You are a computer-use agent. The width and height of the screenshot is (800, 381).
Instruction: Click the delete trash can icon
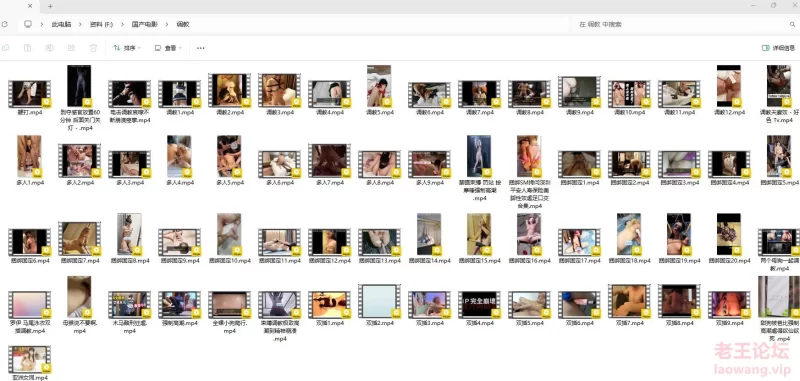[93, 48]
